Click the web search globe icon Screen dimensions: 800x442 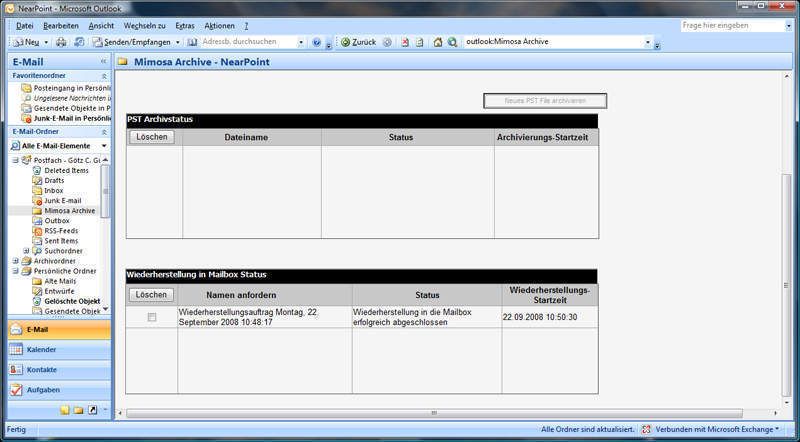click(452, 42)
